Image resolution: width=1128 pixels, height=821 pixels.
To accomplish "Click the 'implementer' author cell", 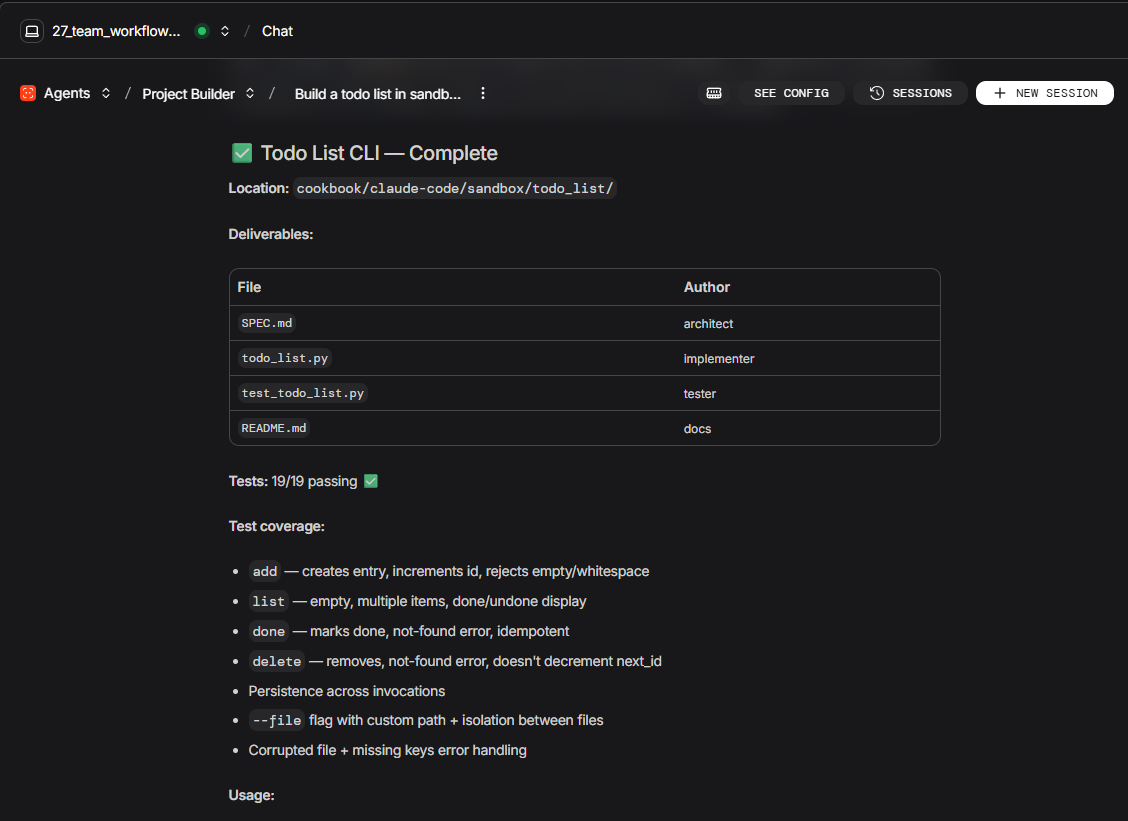I will (x=719, y=359).
